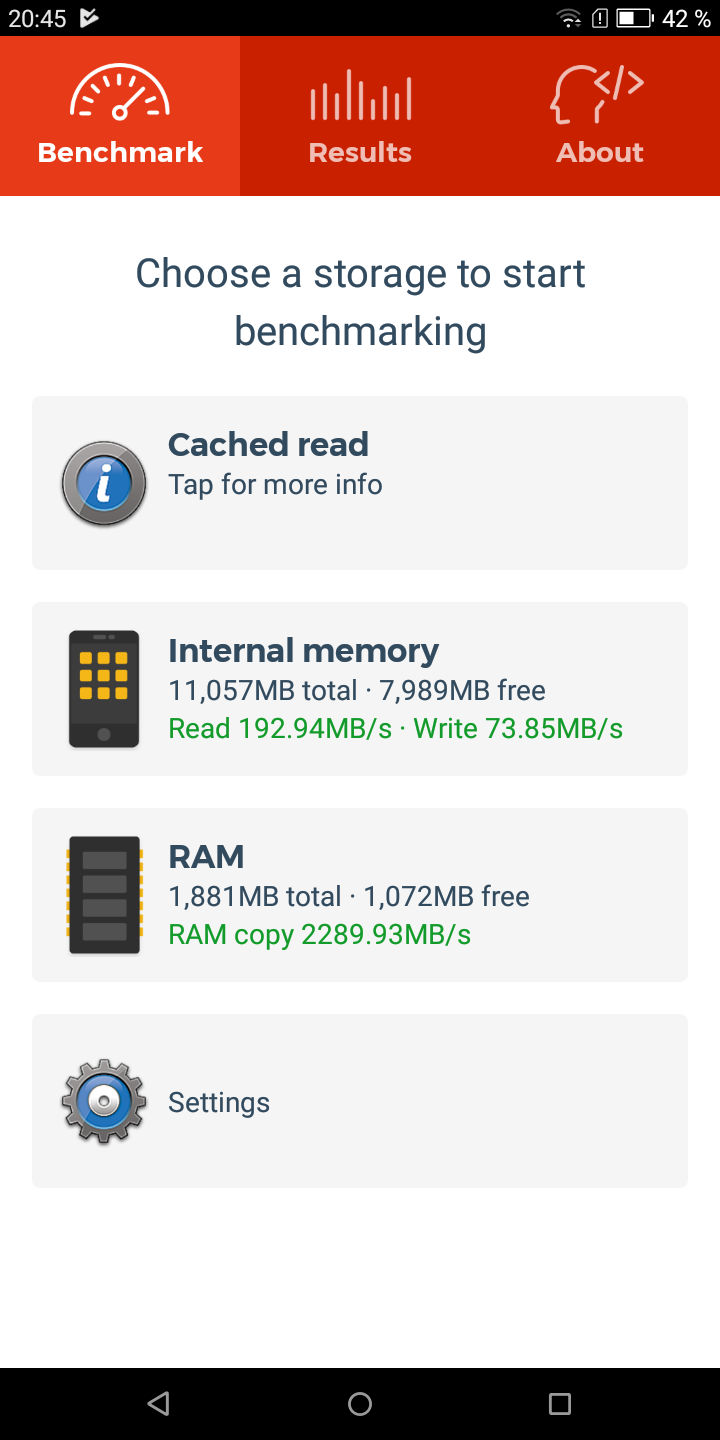The image size is (720, 1440).
Task: Start benchmarking Internal memory
Action: pos(360,689)
